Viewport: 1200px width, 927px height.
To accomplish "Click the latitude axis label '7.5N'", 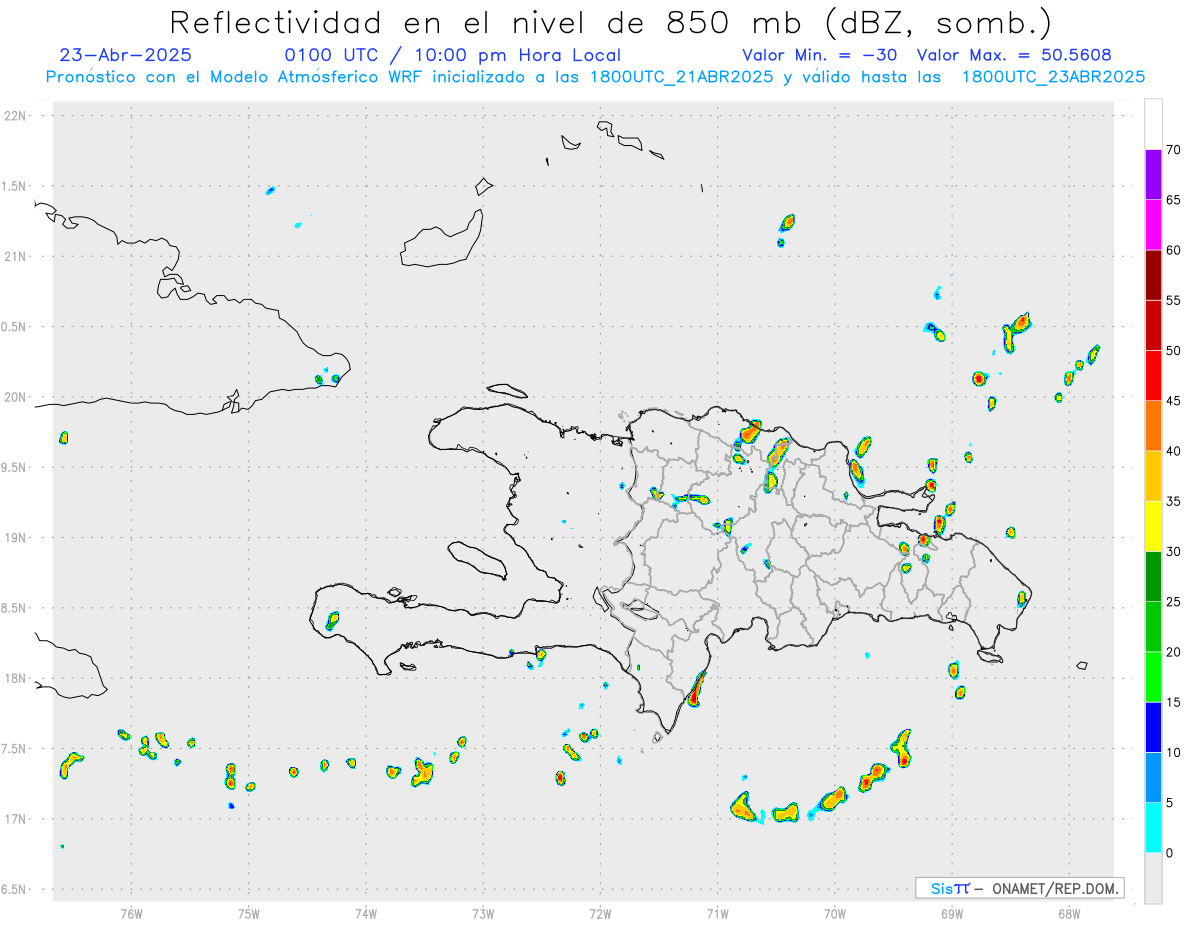I will [x=15, y=749].
